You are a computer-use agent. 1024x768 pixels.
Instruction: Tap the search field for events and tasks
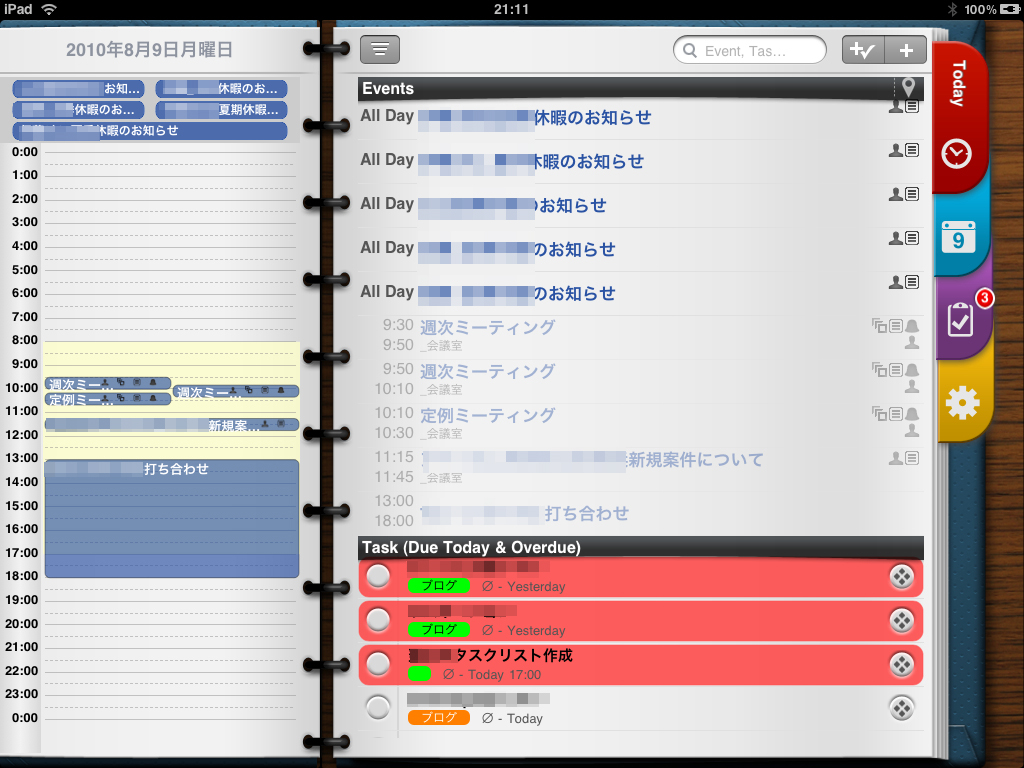[x=750, y=50]
